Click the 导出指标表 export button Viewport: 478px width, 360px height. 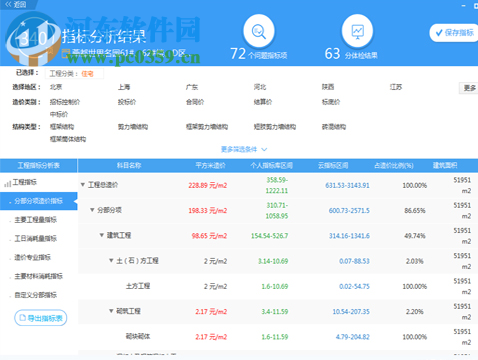(x=41, y=318)
